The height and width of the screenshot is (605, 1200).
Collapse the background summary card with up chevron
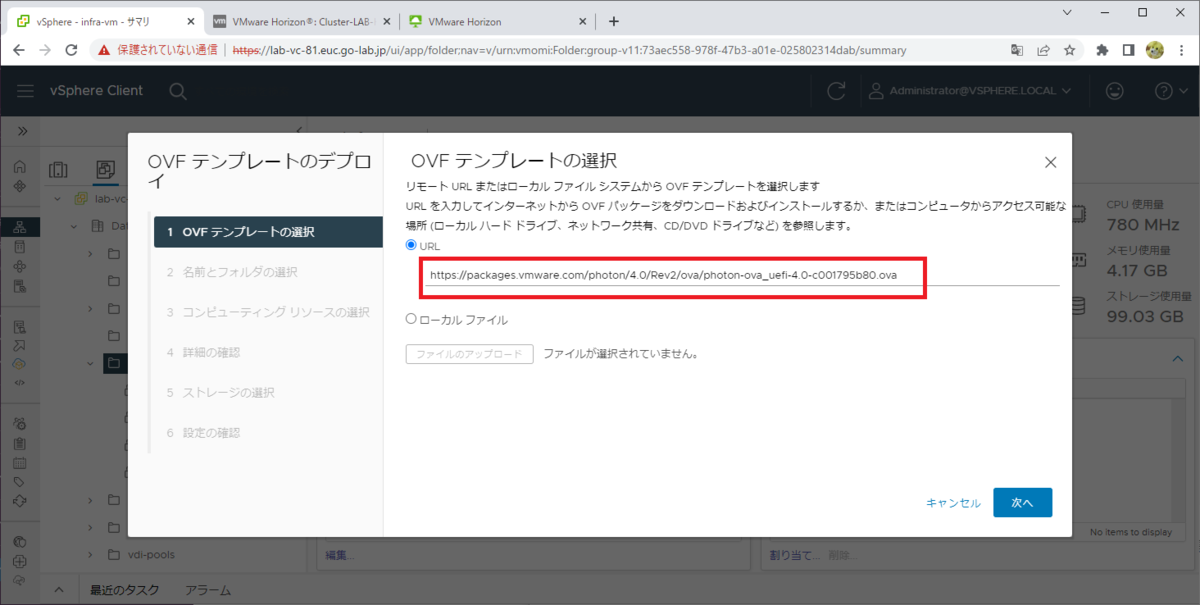(x=1177, y=359)
